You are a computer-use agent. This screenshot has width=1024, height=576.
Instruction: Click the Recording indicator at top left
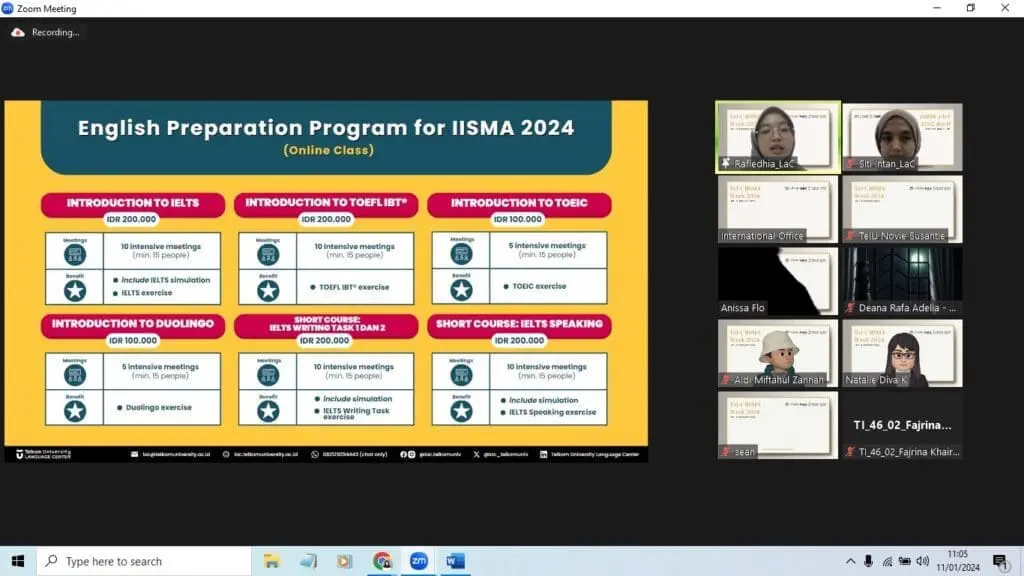(x=47, y=32)
